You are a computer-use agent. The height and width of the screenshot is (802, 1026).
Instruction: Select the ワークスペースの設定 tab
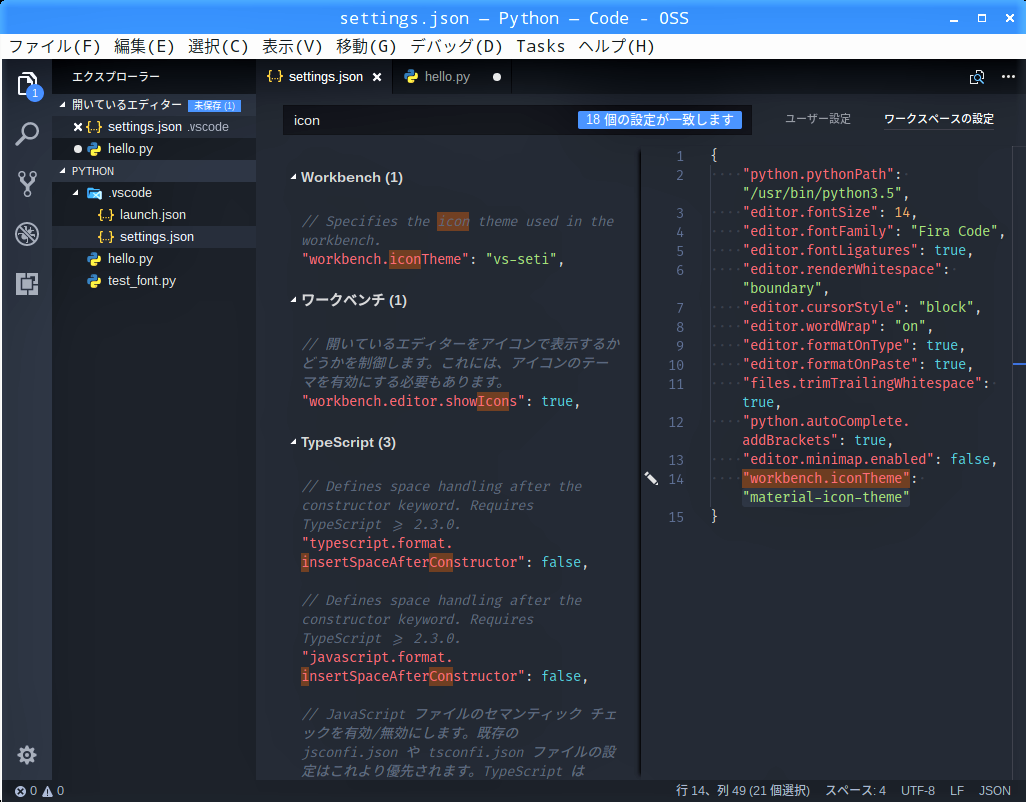[939, 119]
